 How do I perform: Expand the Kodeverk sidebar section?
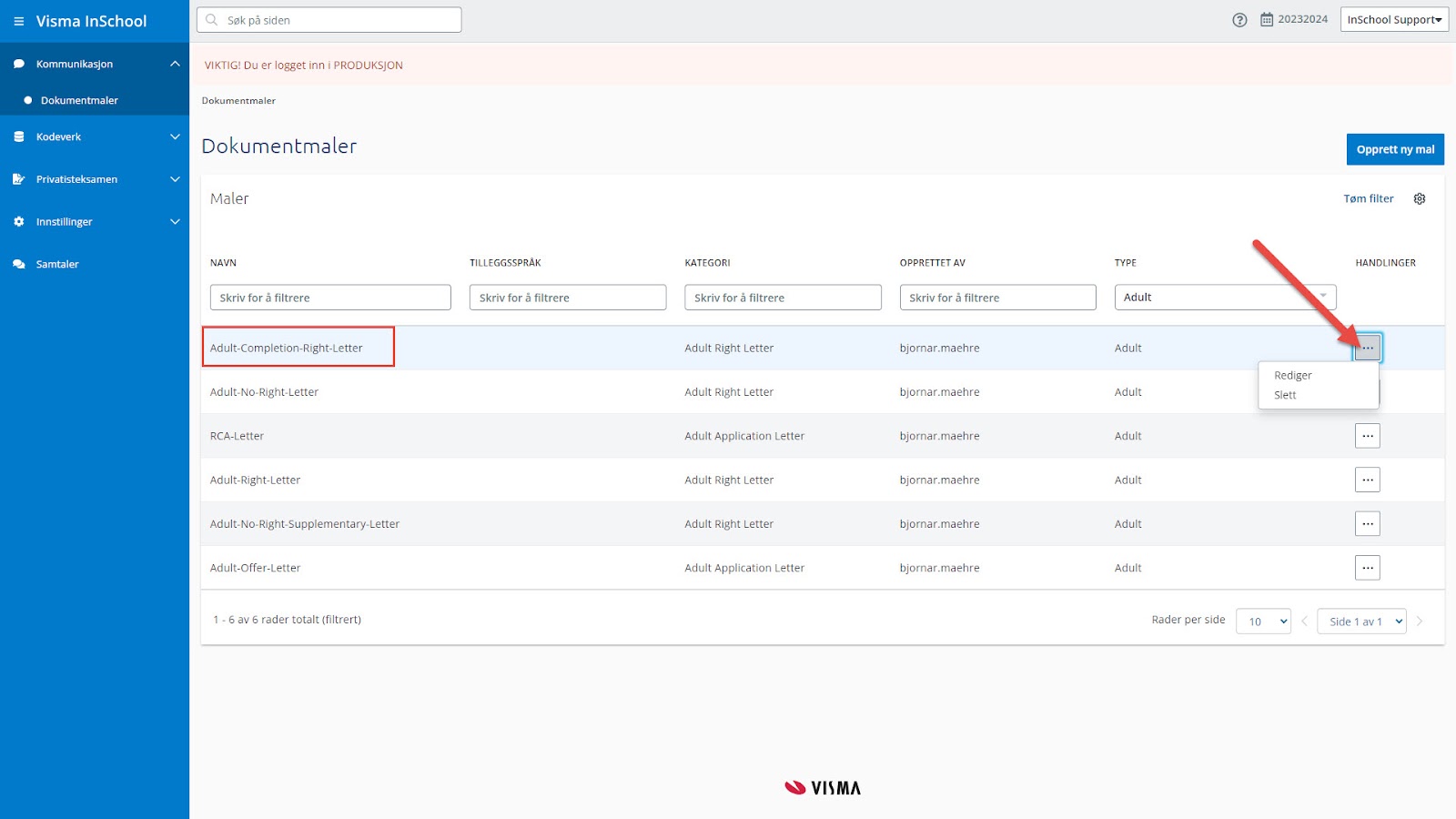pos(175,136)
